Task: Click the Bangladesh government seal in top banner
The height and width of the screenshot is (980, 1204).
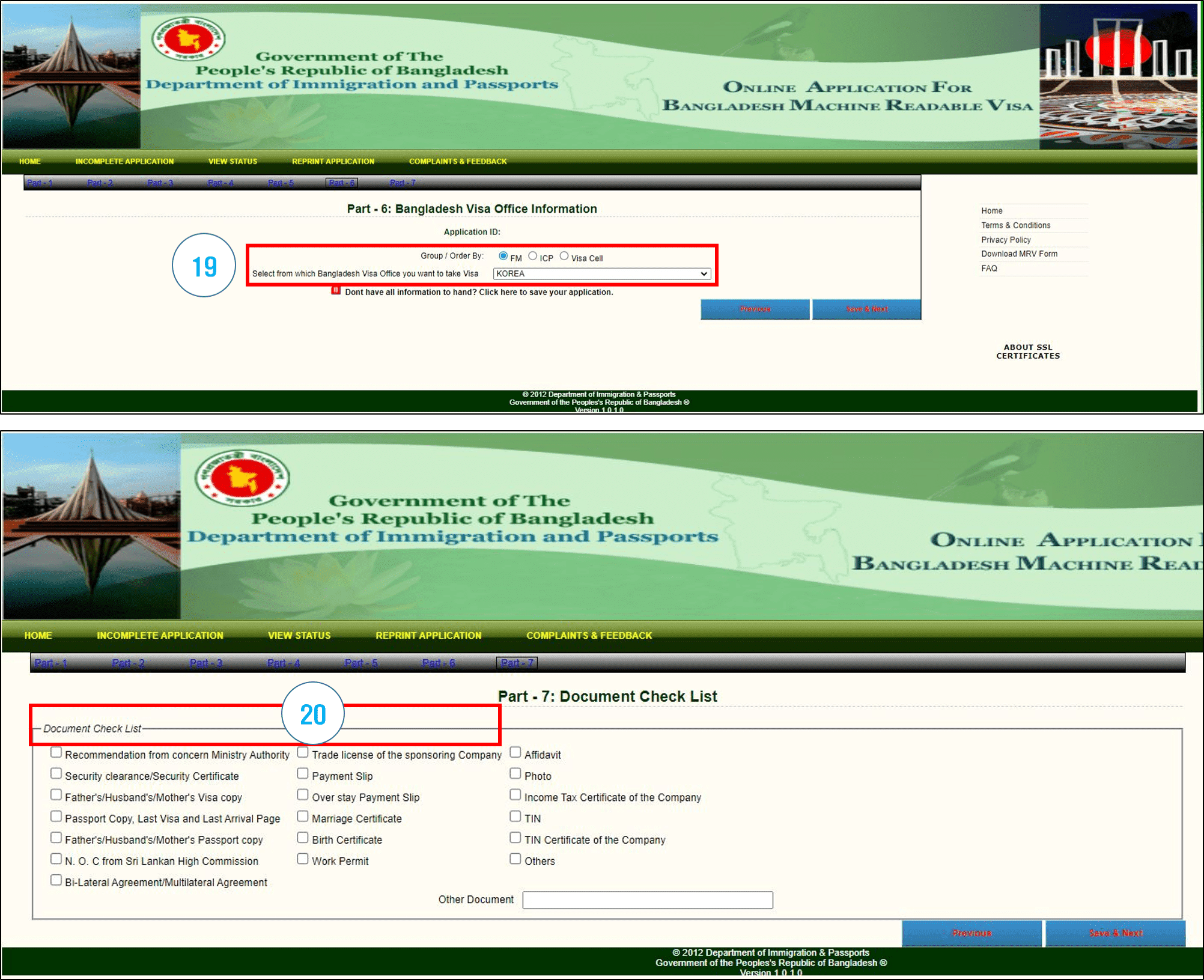Action: coord(188,39)
